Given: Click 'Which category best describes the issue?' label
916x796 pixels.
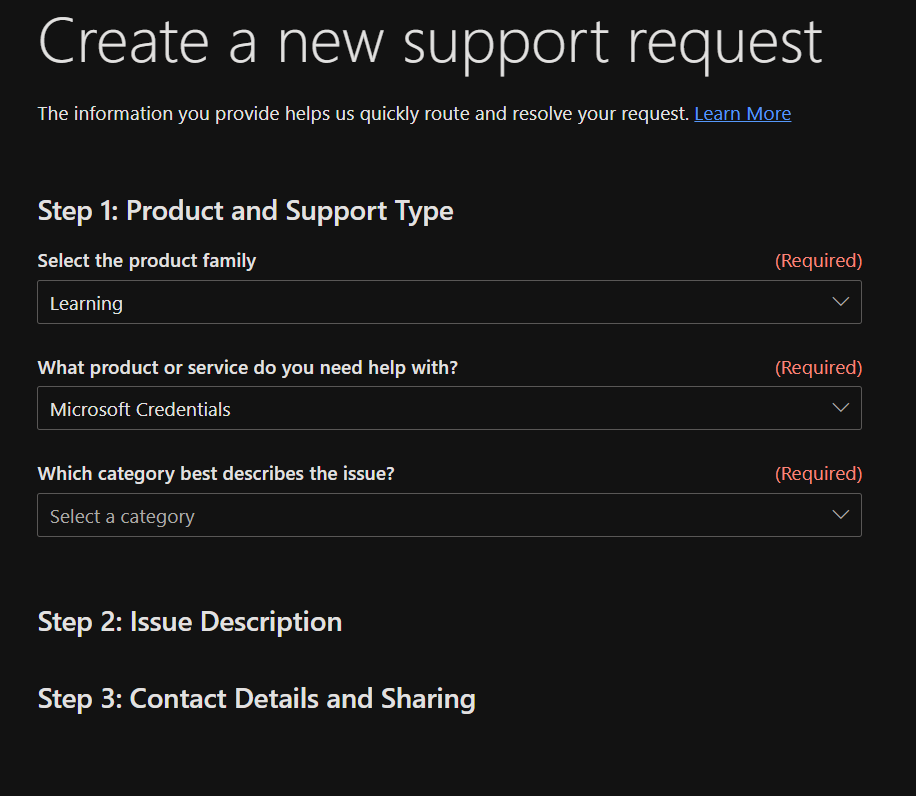Looking at the screenshot, I should click(x=216, y=474).
